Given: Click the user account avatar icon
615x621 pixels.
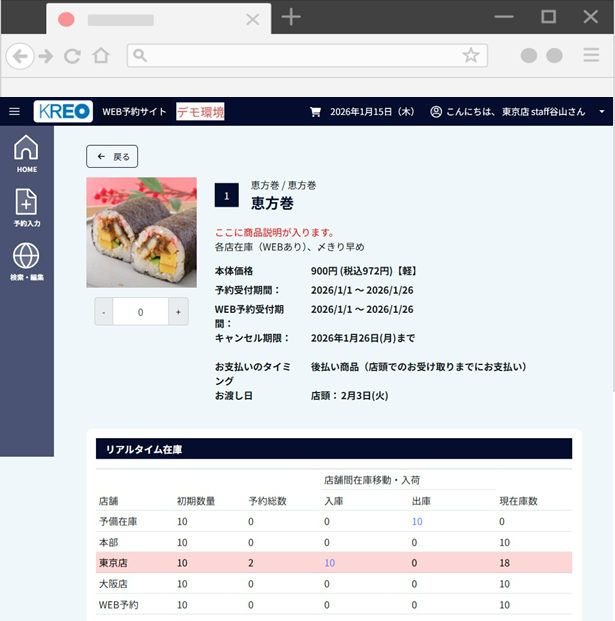Looking at the screenshot, I should coord(436,112).
